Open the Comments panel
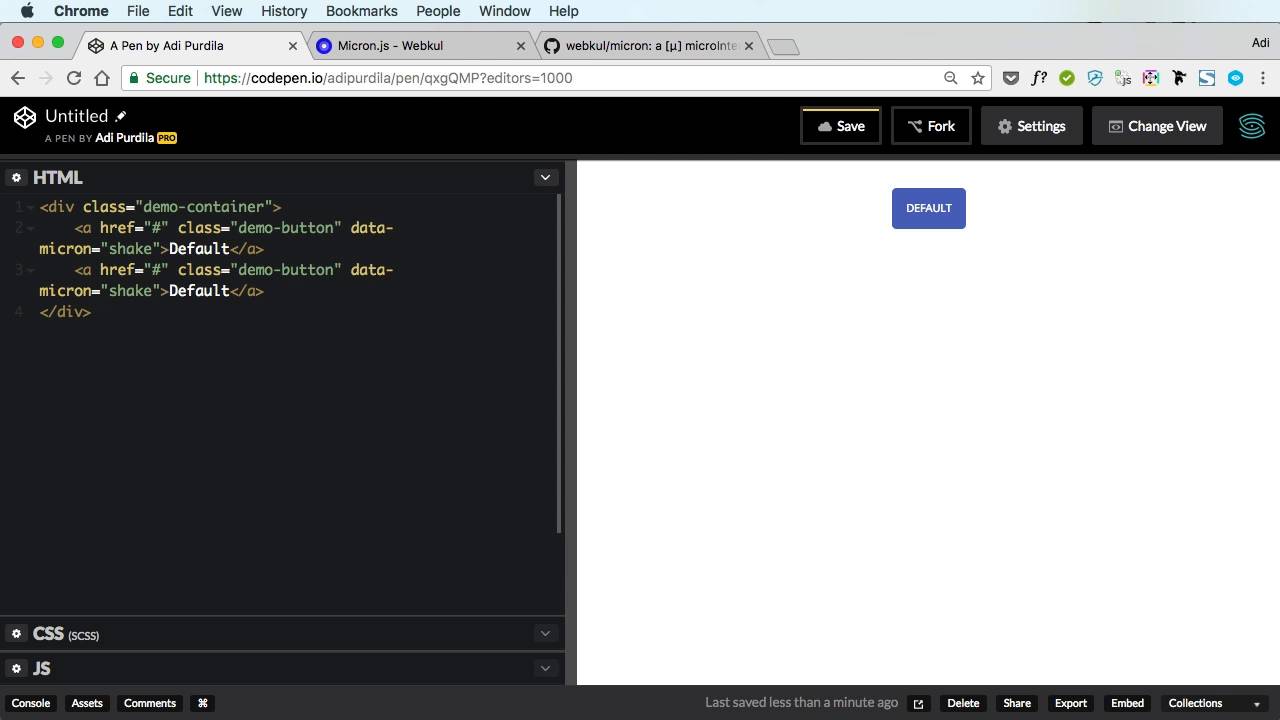Image resolution: width=1280 pixels, height=720 pixels. (x=150, y=703)
